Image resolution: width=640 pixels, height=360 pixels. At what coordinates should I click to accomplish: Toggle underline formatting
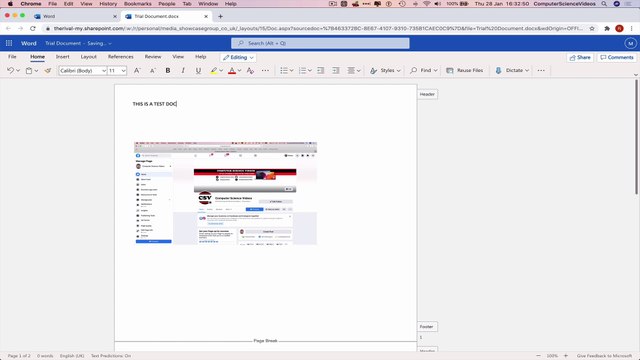click(x=198, y=71)
